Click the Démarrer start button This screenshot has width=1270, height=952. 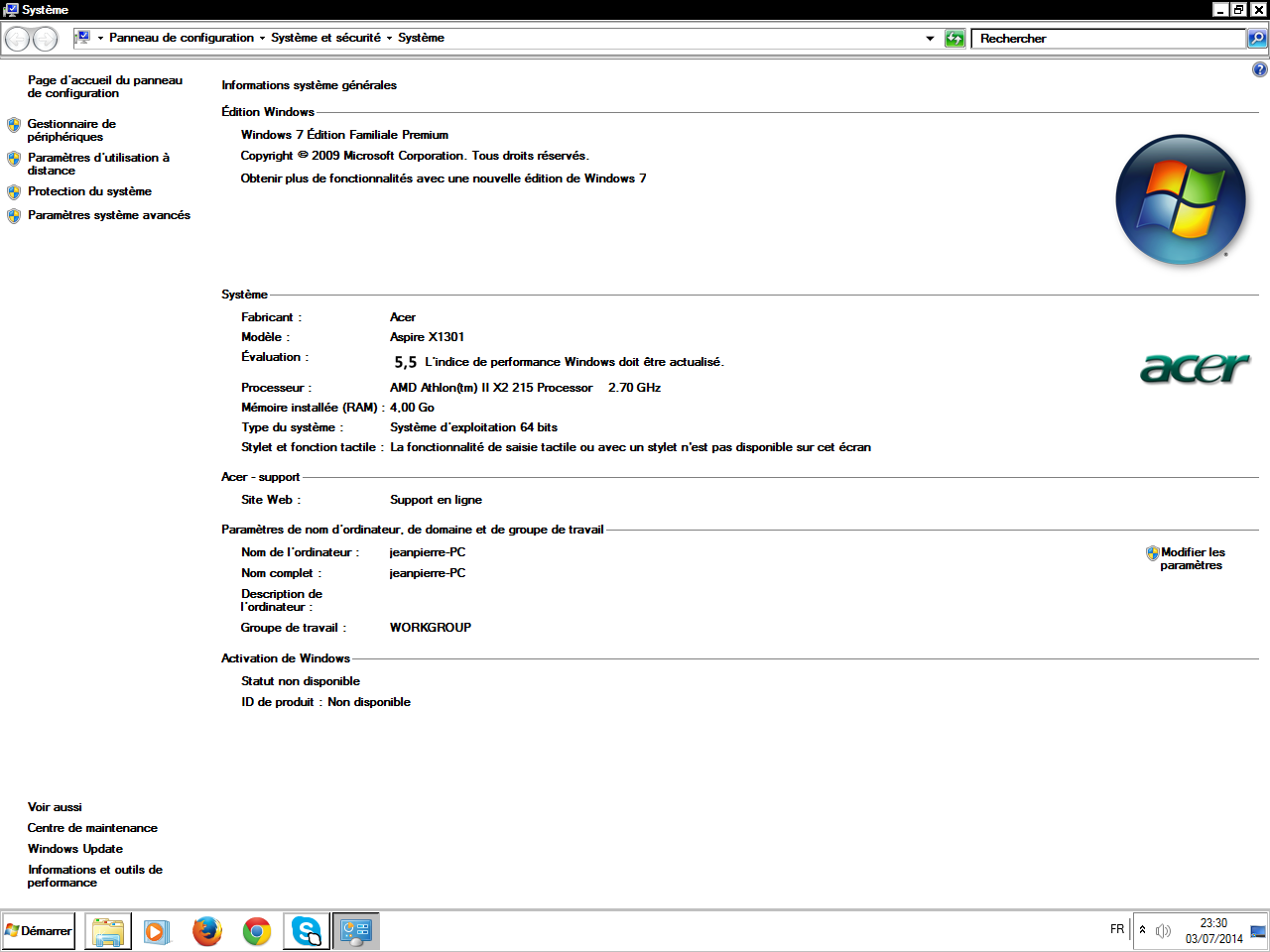pyautogui.click(x=39, y=931)
